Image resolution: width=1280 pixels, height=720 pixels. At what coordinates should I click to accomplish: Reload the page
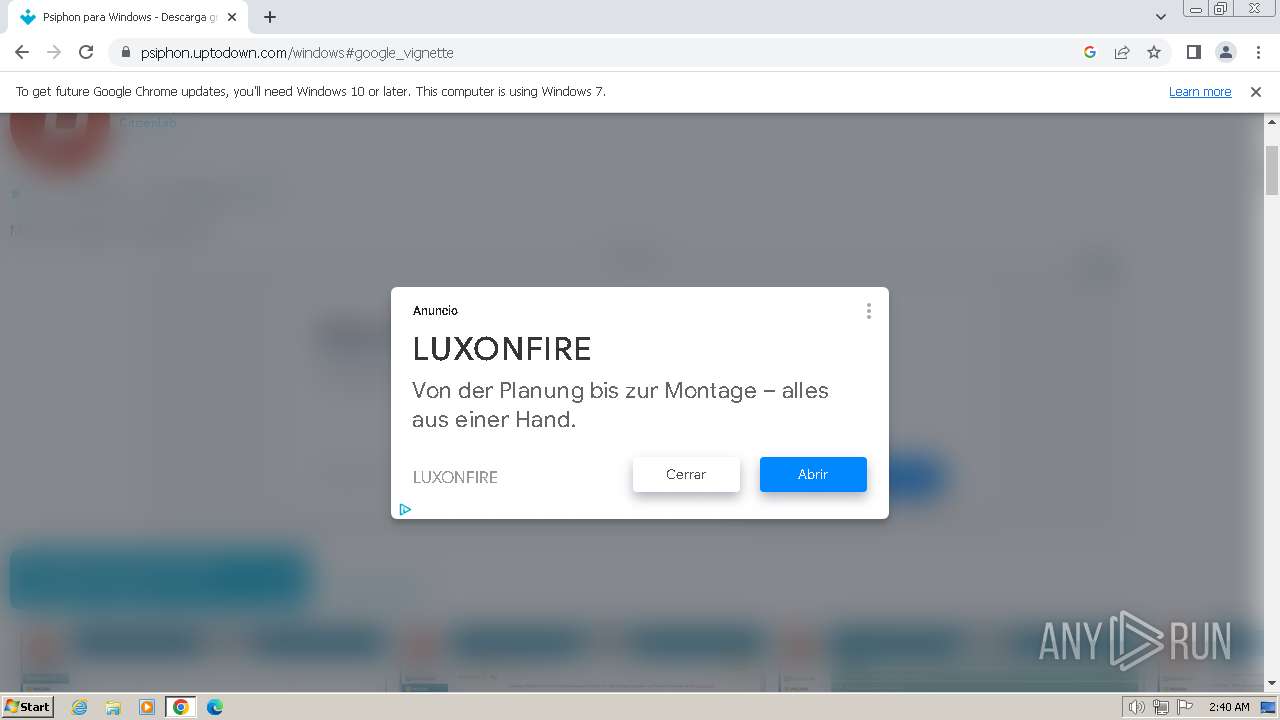[86, 52]
